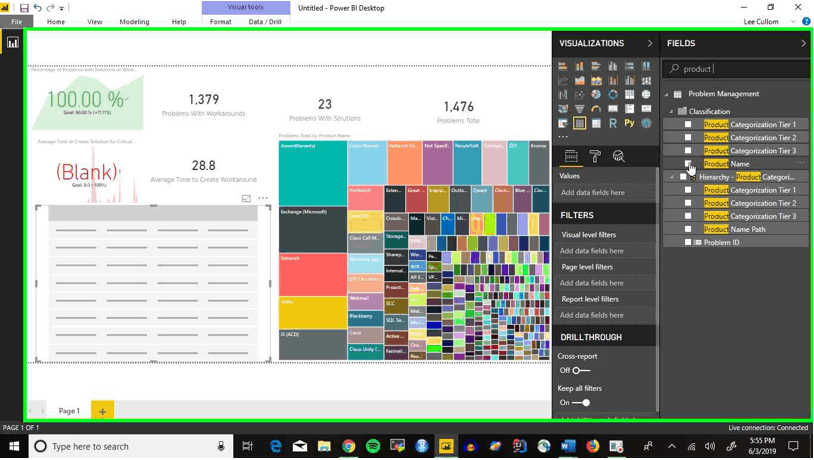Collapse the Visualizations pane chevron
814x460 pixels.
649,44
